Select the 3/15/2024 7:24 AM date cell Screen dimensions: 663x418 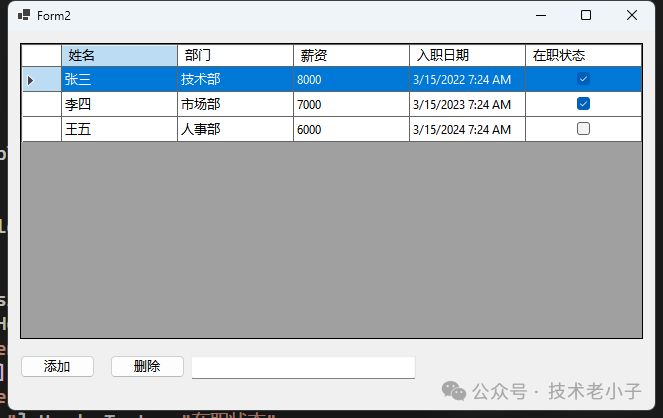click(467, 129)
